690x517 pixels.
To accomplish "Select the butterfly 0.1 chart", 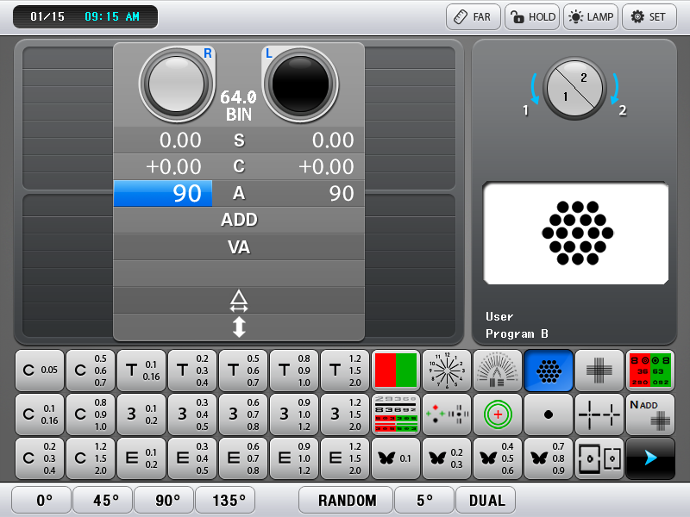I will [x=396, y=458].
